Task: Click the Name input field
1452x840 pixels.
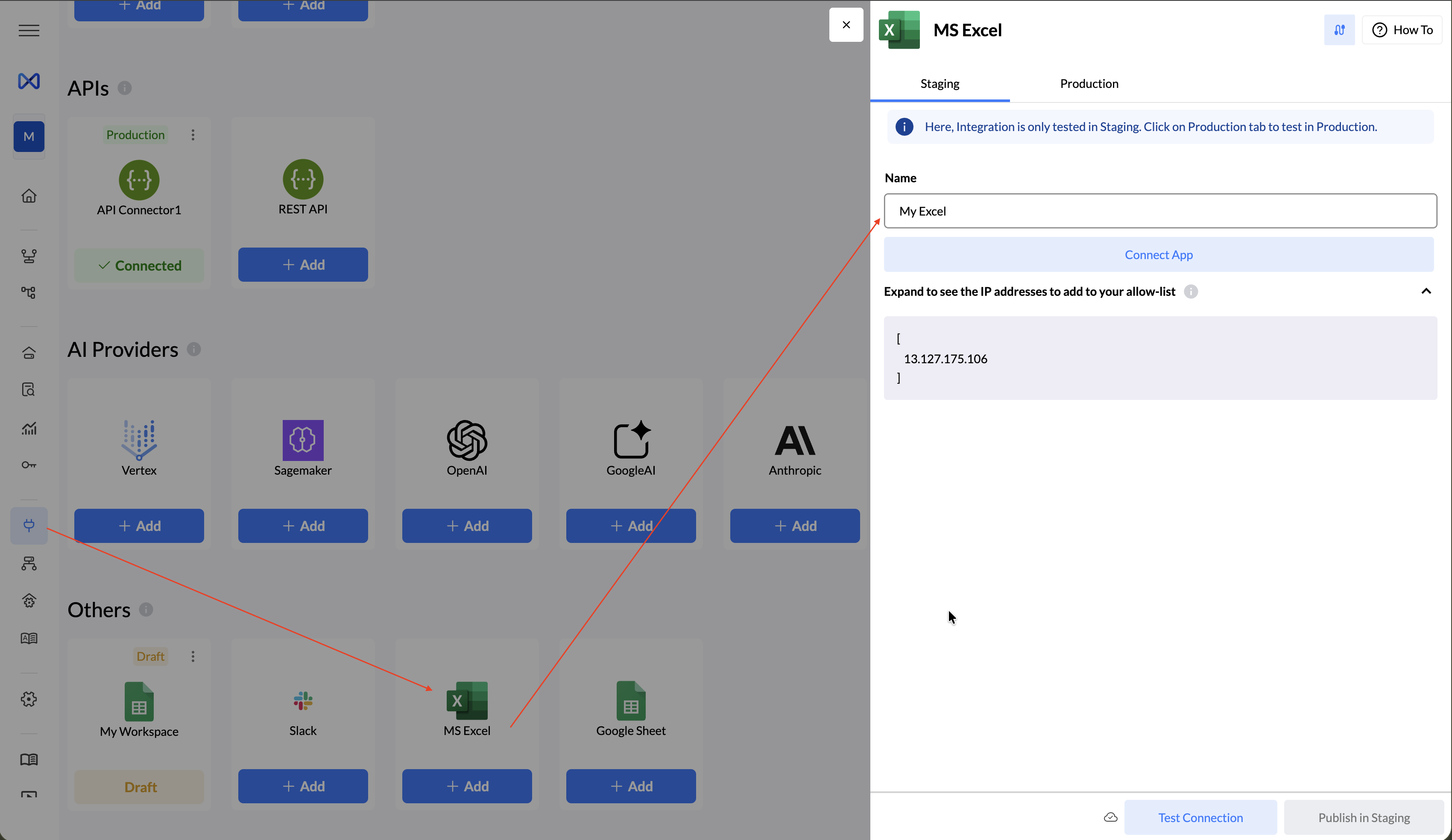Action: point(1160,211)
